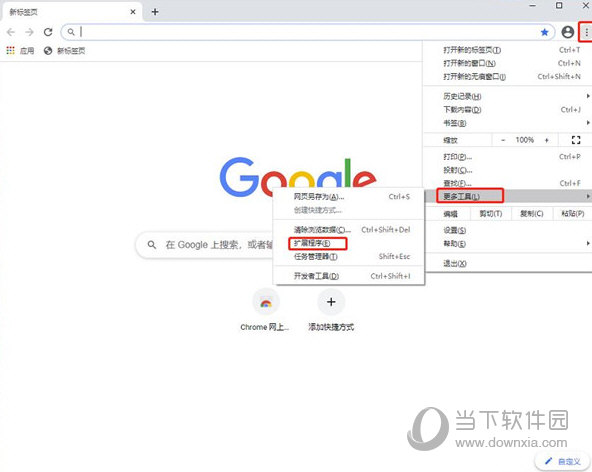Click the browser forward arrow

(29, 32)
